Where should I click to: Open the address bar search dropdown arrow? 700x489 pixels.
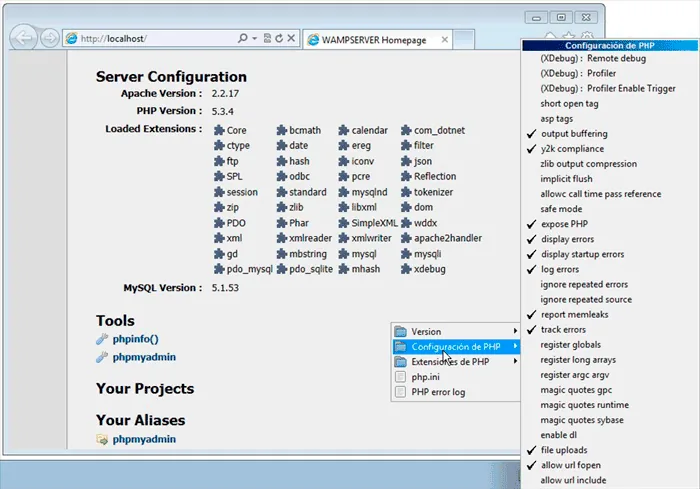click(x=254, y=38)
